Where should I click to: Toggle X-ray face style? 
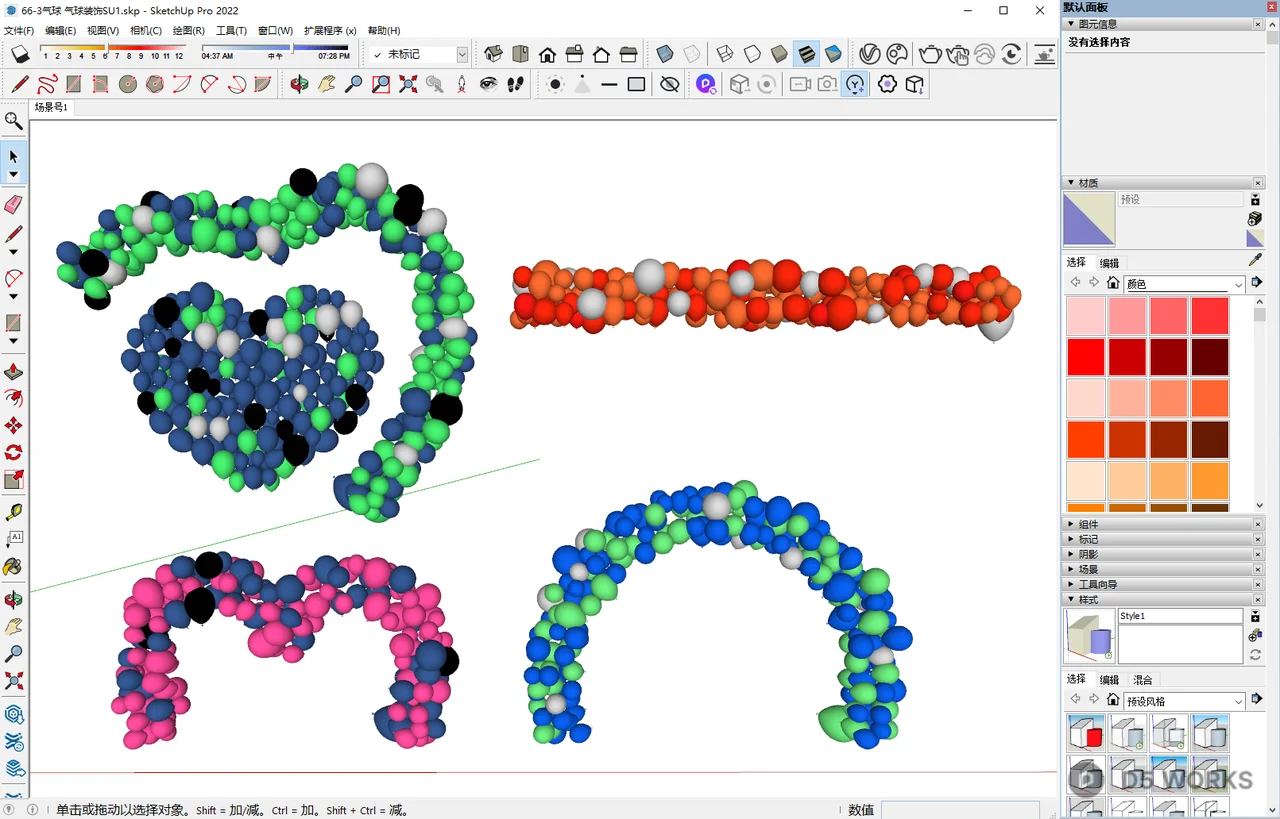[x=664, y=54]
